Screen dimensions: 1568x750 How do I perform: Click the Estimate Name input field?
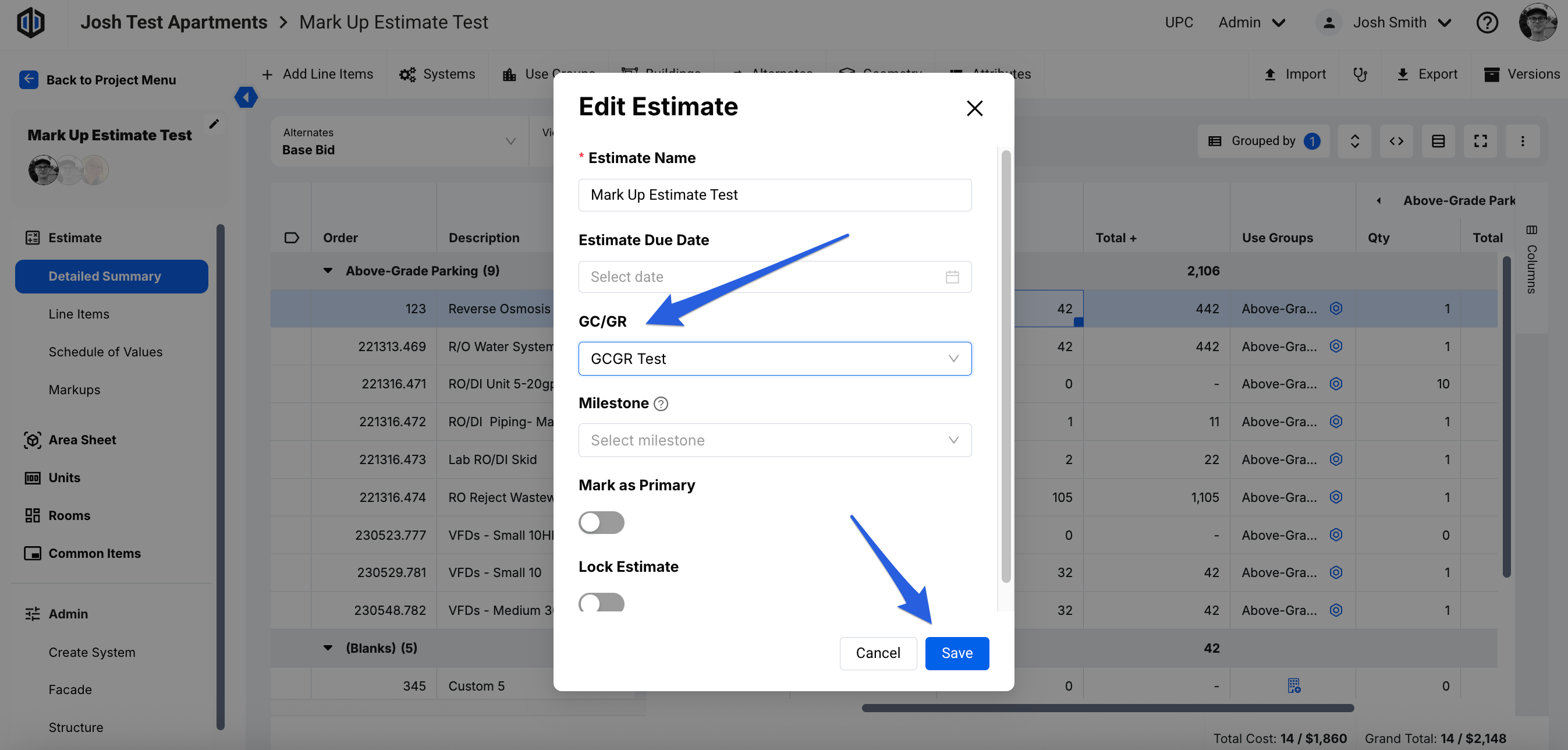click(774, 195)
